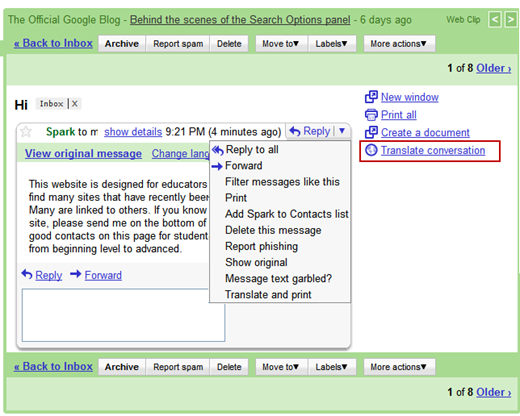Click View original message link
Viewport: 520px width, 416px height.
click(x=83, y=154)
